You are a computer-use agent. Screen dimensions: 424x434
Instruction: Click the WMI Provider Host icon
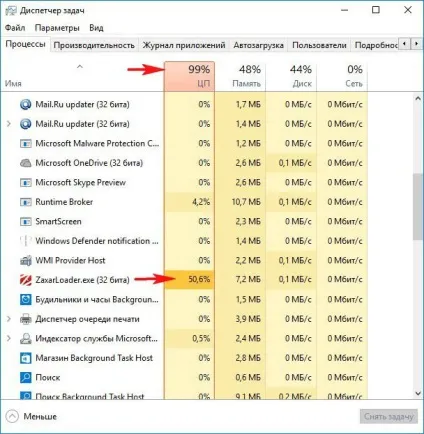click(x=26, y=260)
